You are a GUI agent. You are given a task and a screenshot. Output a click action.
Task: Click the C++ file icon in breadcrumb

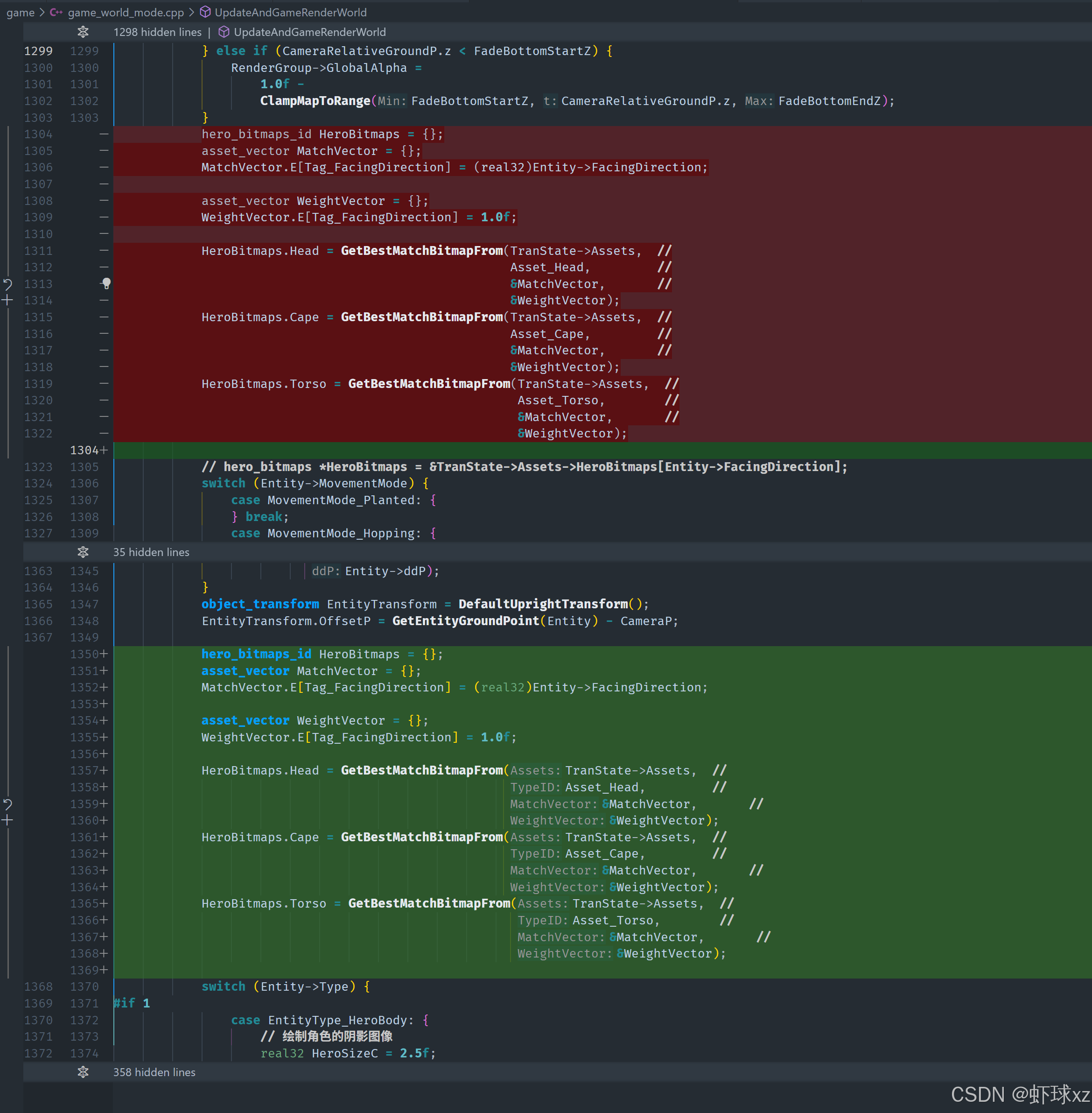click(56, 12)
